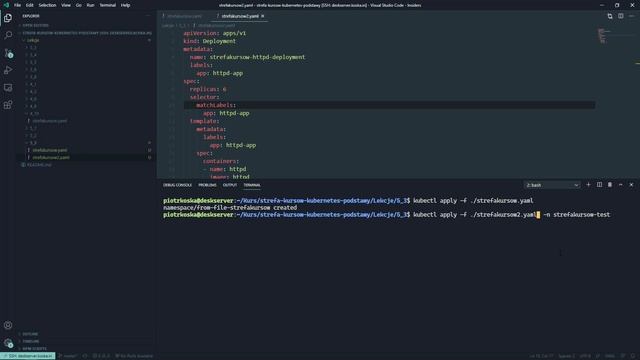This screenshot has height=360, width=640.
Task: Click the 'replicas: 6' line in the editor
Action: point(208,89)
